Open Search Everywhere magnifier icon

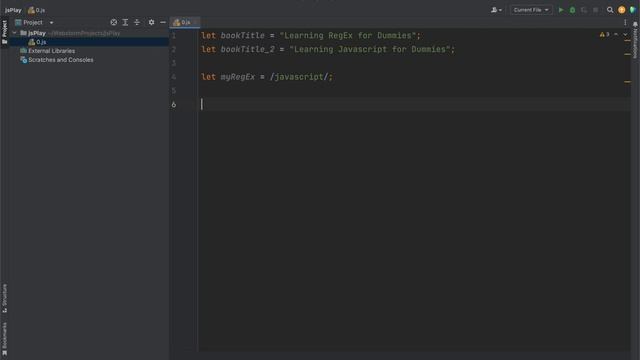click(610, 10)
